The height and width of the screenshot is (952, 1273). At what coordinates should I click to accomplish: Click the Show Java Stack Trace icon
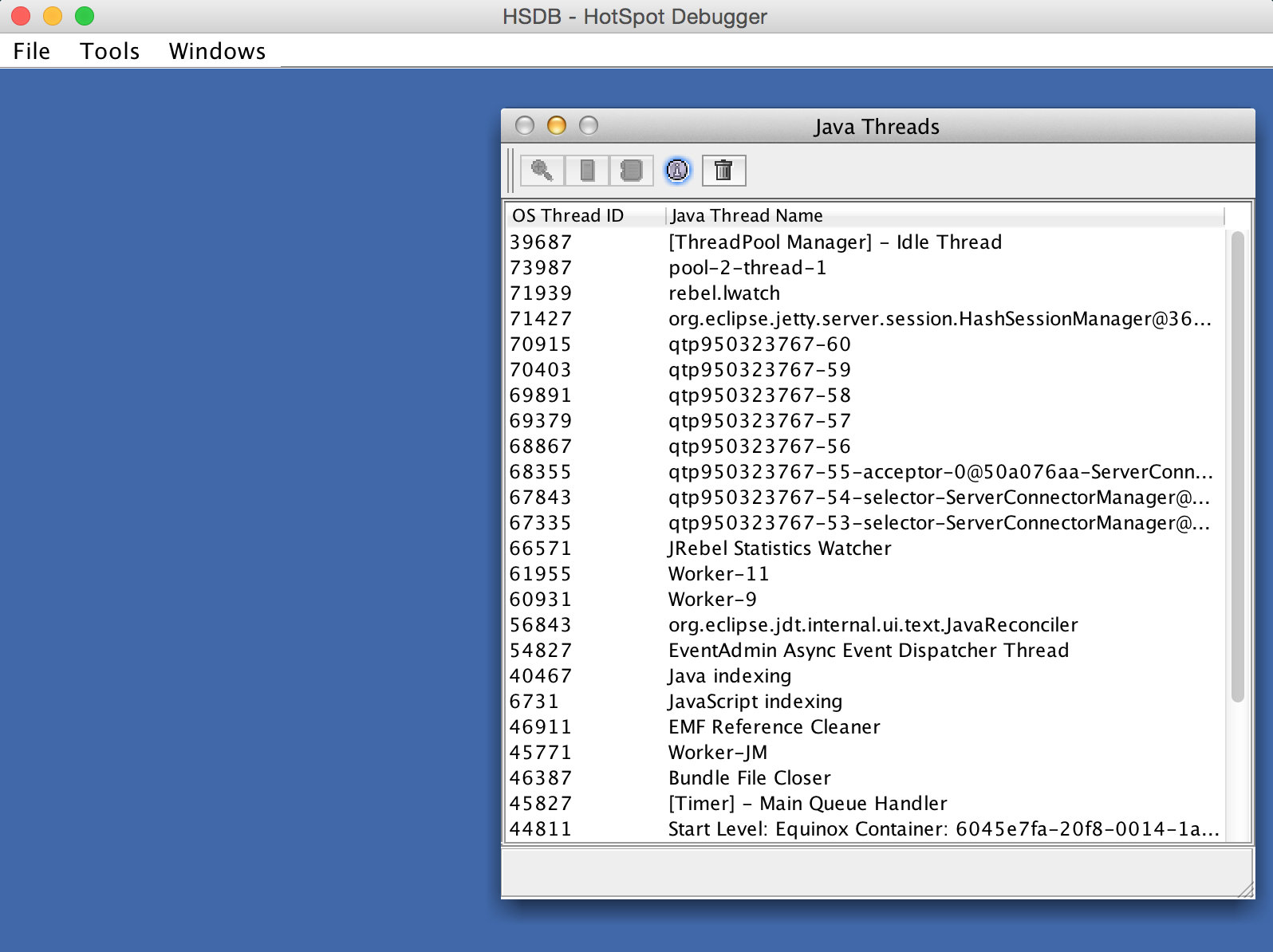coord(632,171)
